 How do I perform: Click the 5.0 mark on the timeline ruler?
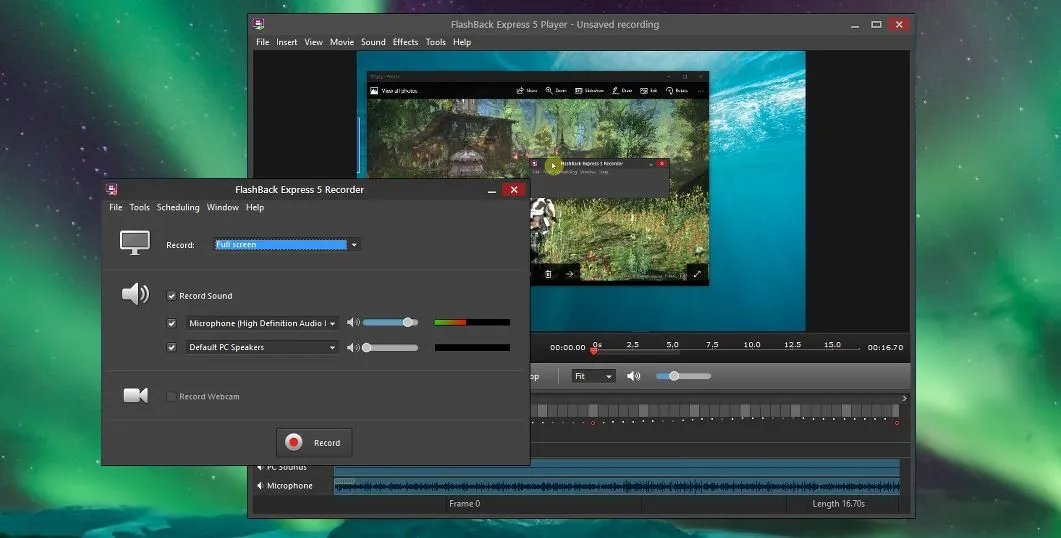(672, 344)
